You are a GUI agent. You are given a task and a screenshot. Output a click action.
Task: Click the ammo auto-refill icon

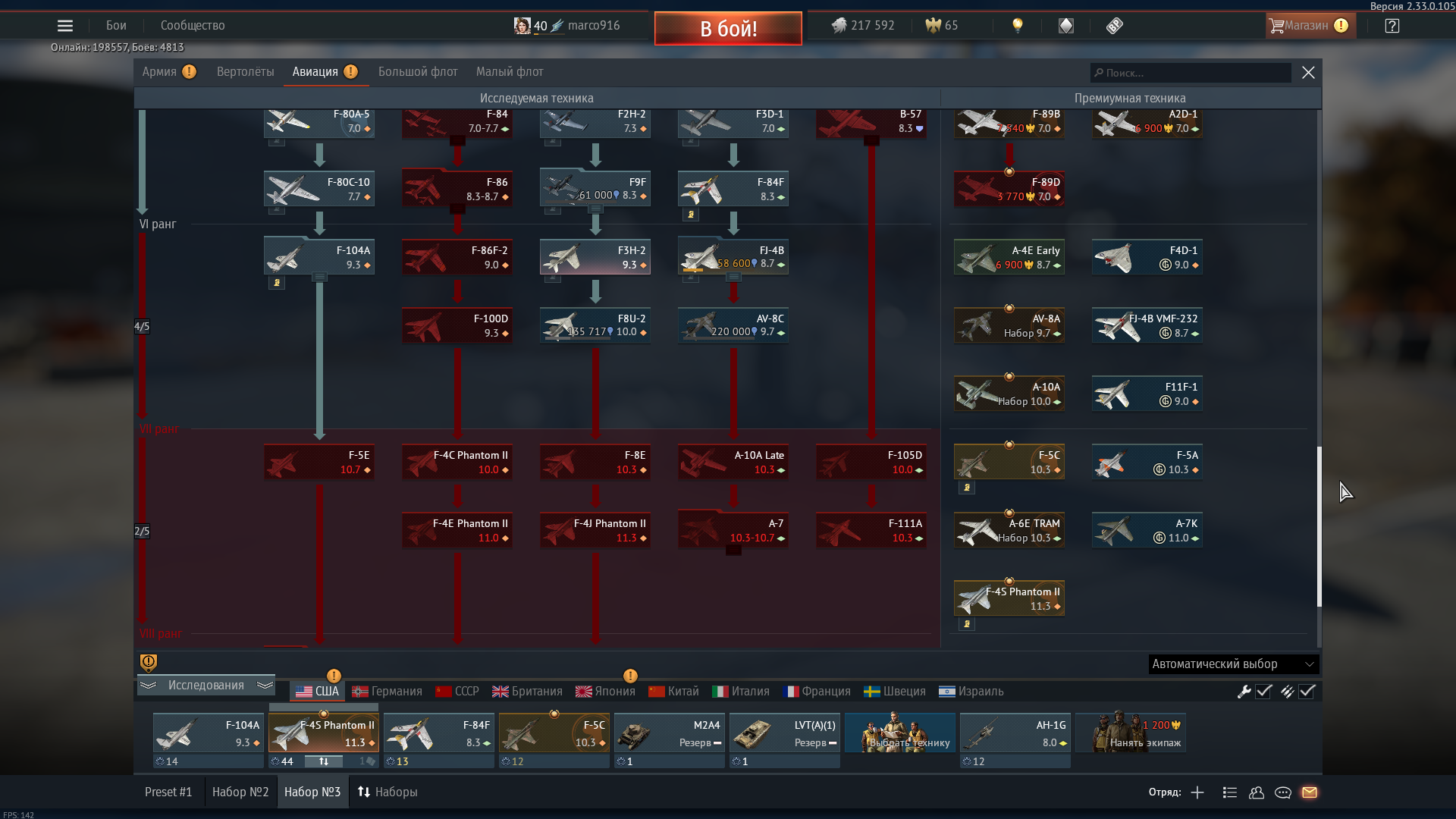point(1288,692)
